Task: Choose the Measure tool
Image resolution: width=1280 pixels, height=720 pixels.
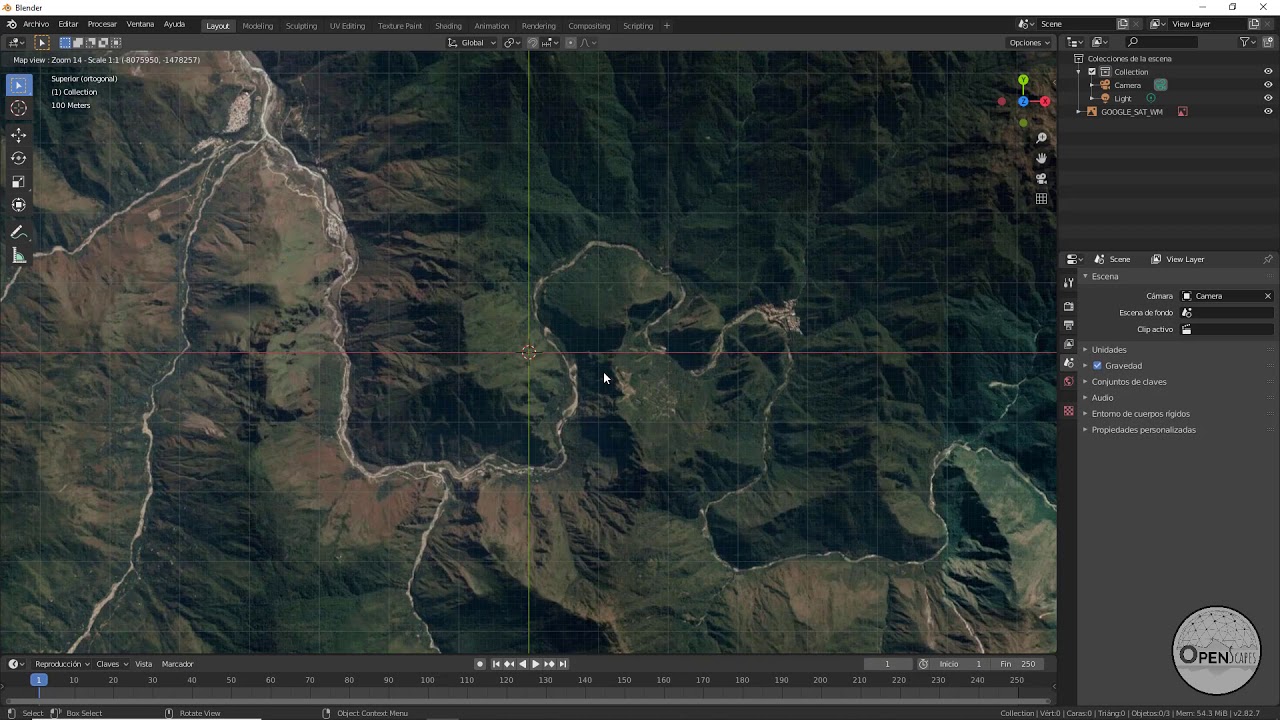Action: click(x=18, y=256)
